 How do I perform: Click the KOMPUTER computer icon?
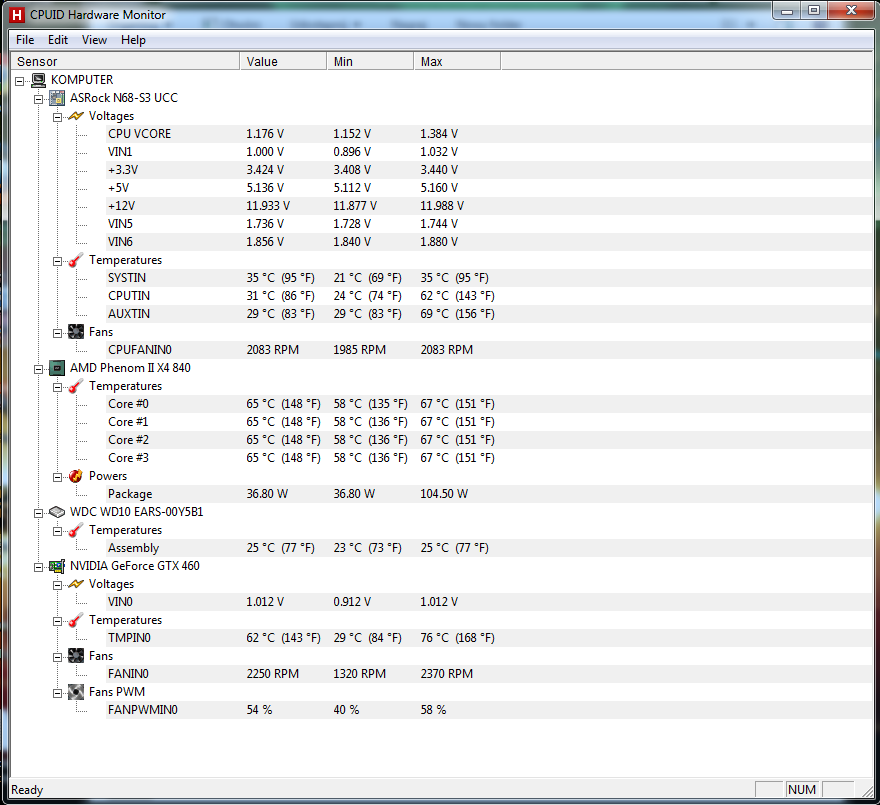38,80
